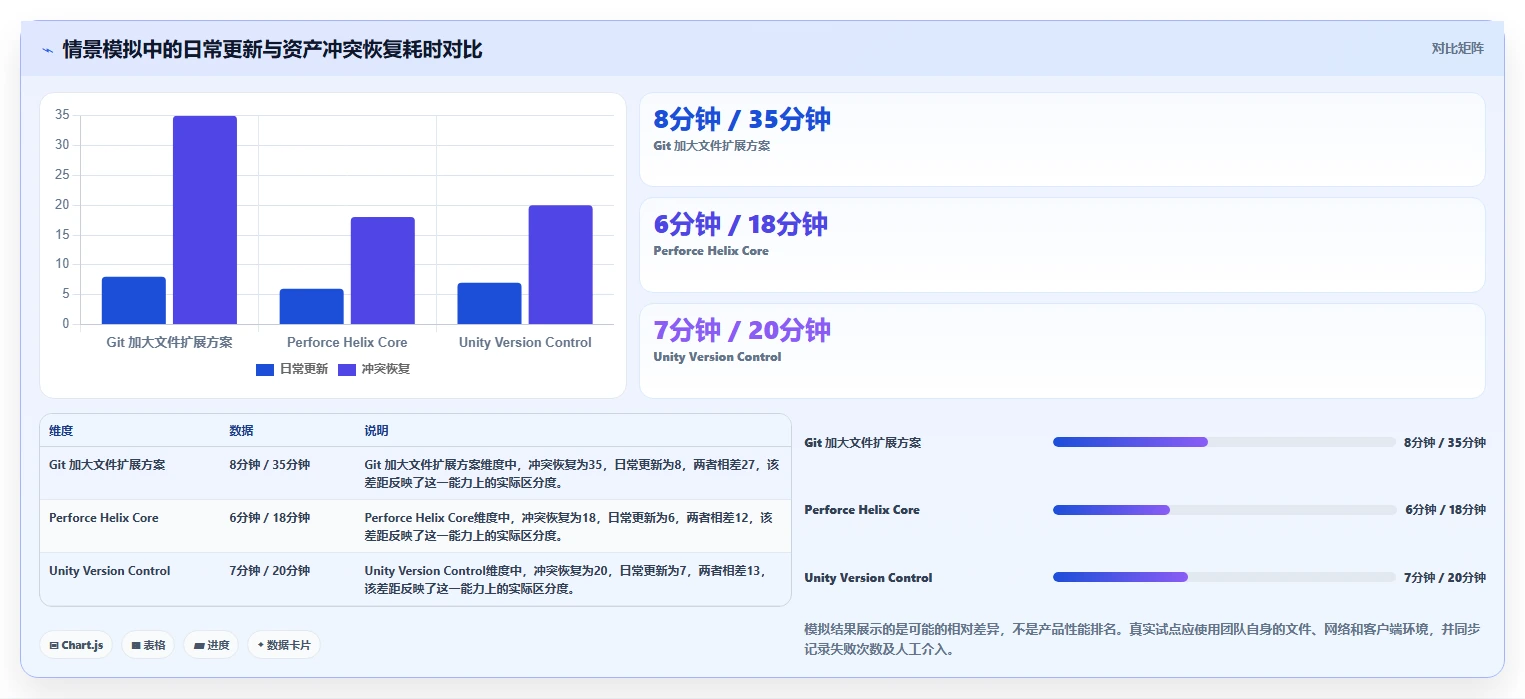Click the 数据卡片 chip sparkle icon
1525x699 pixels.
261,645
